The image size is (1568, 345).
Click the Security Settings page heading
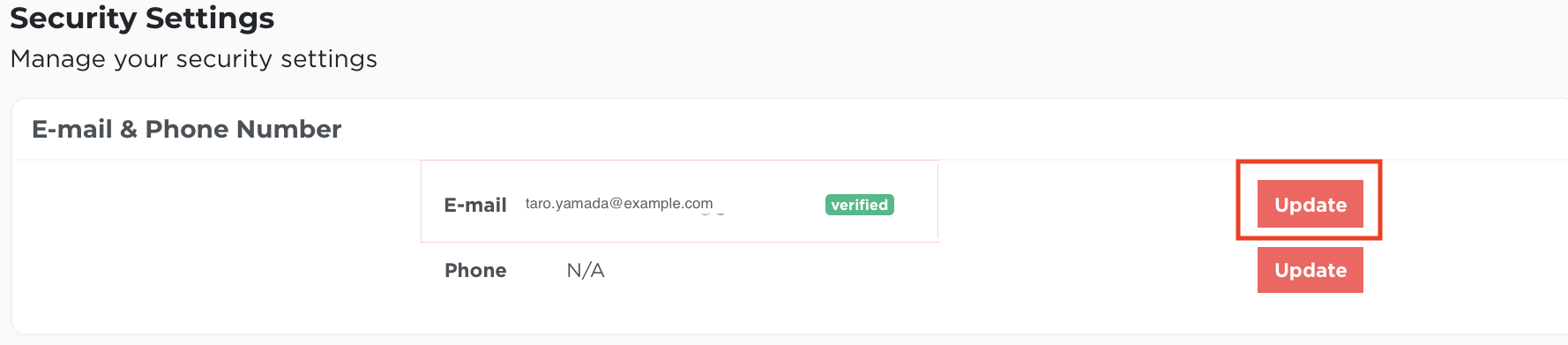click(142, 18)
